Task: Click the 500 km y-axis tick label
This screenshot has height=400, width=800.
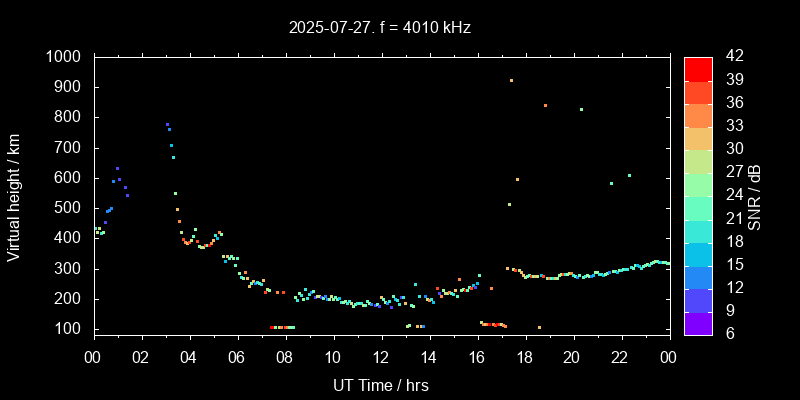Action: [69, 208]
